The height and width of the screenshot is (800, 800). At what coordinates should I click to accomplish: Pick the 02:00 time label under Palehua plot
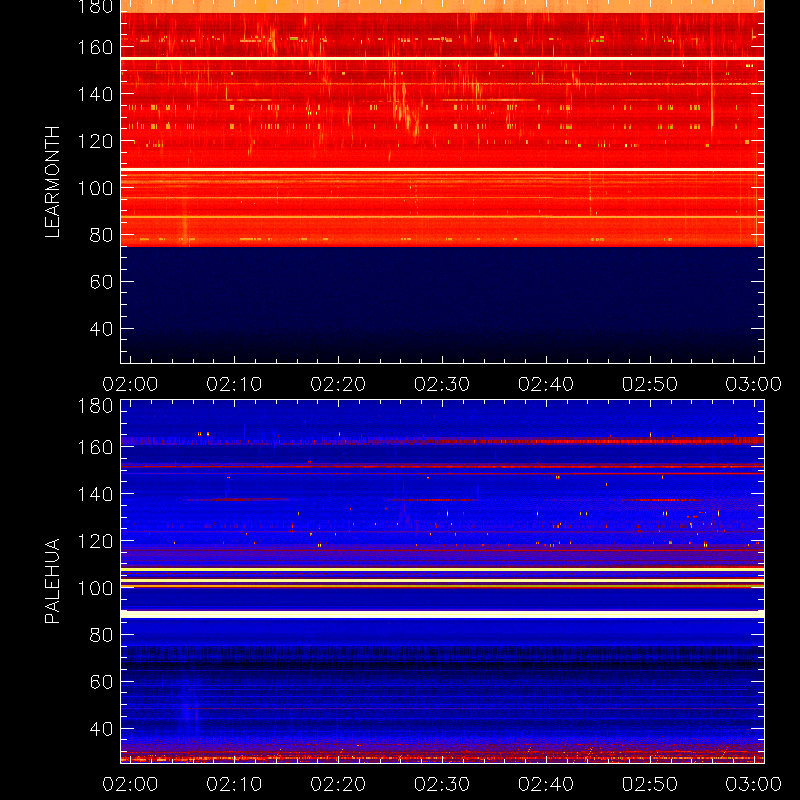pos(130,784)
